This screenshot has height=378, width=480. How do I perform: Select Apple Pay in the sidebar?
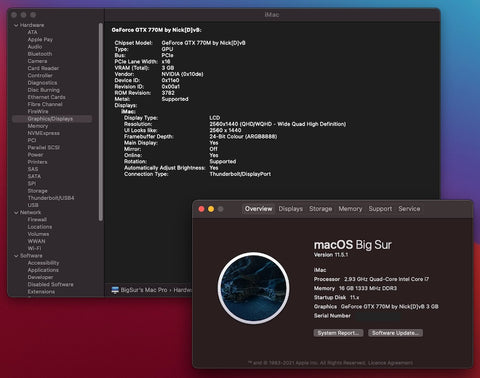40,39
